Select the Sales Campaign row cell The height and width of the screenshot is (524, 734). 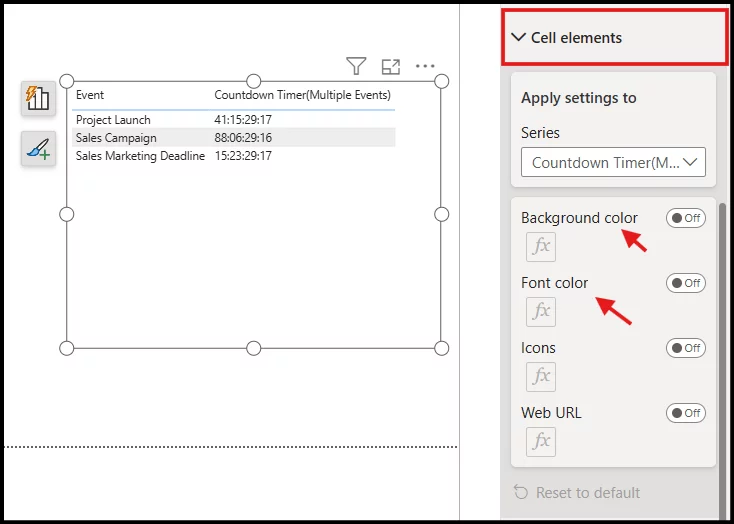pyautogui.click(x=116, y=138)
